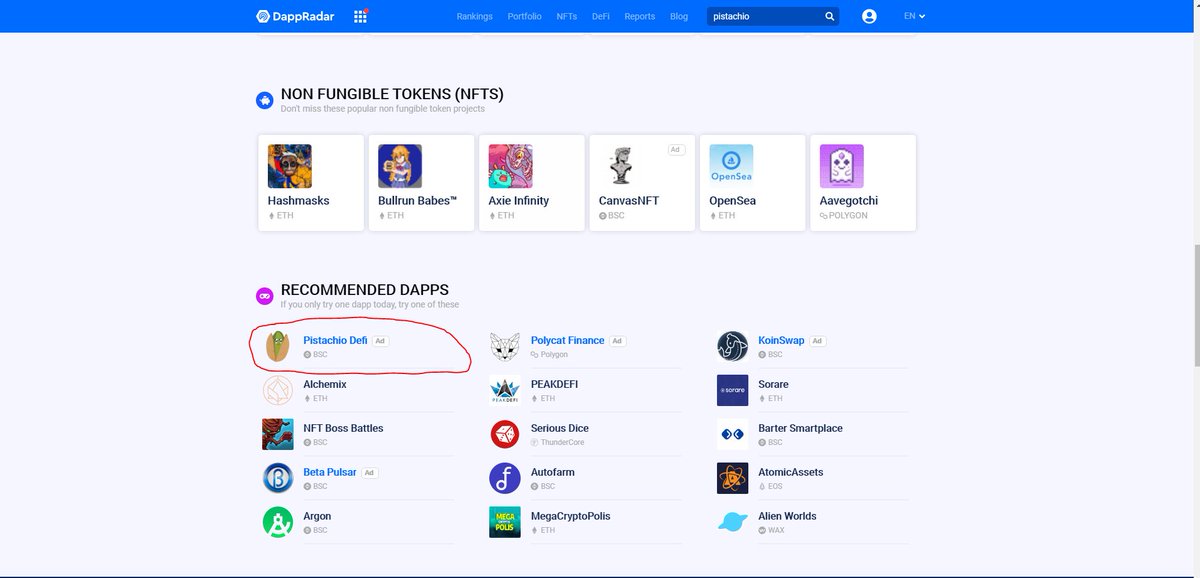
Task: Click the Beta Pulsar logo icon
Action: tap(277, 479)
